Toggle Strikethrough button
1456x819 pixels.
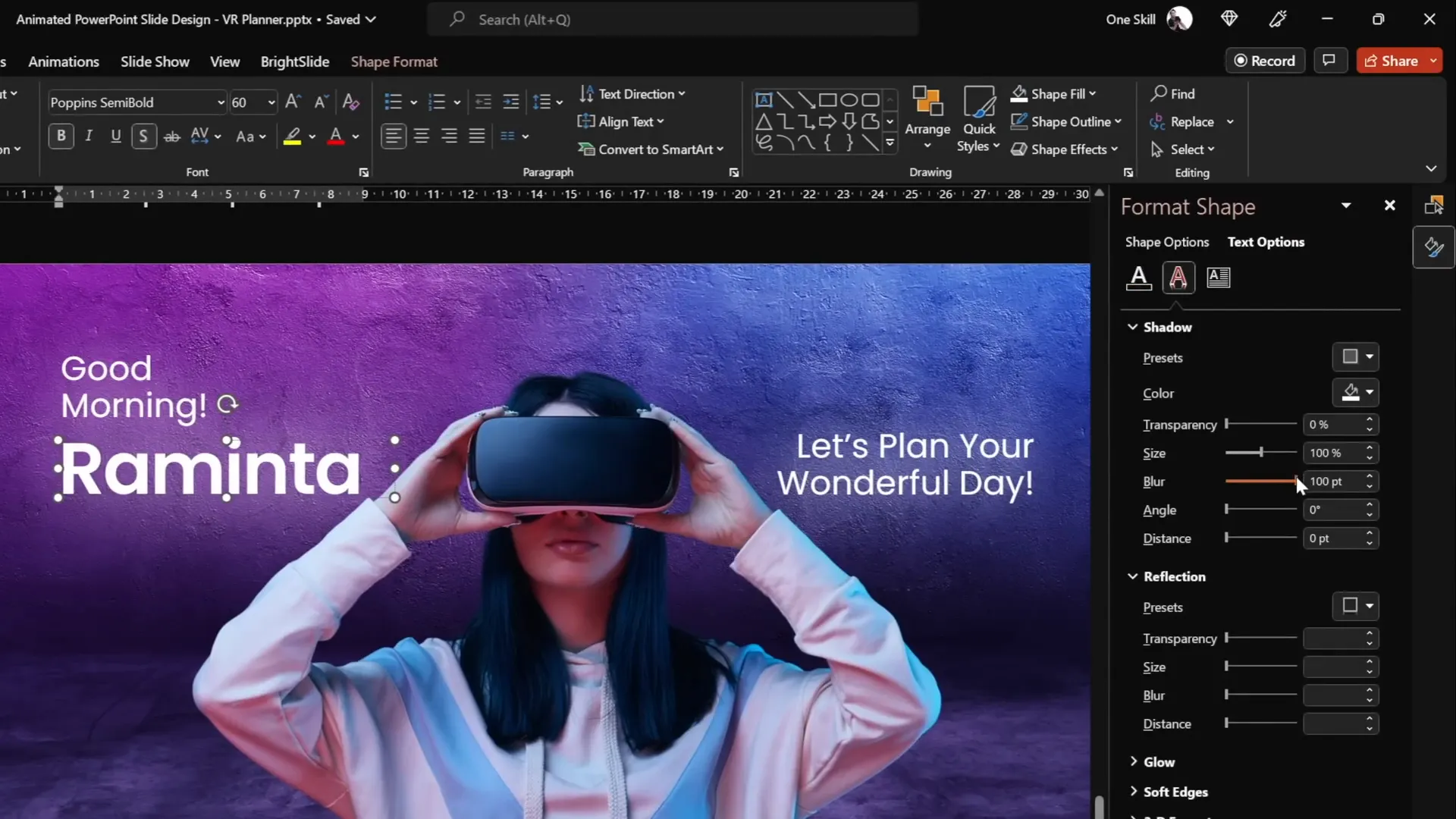click(172, 136)
